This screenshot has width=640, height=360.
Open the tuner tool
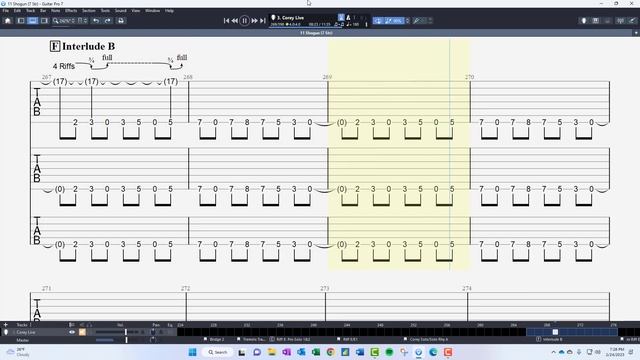click(x=416, y=20)
